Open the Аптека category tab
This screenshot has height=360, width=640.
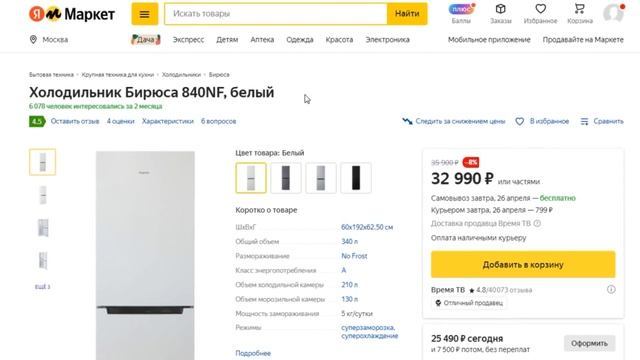tap(262, 40)
